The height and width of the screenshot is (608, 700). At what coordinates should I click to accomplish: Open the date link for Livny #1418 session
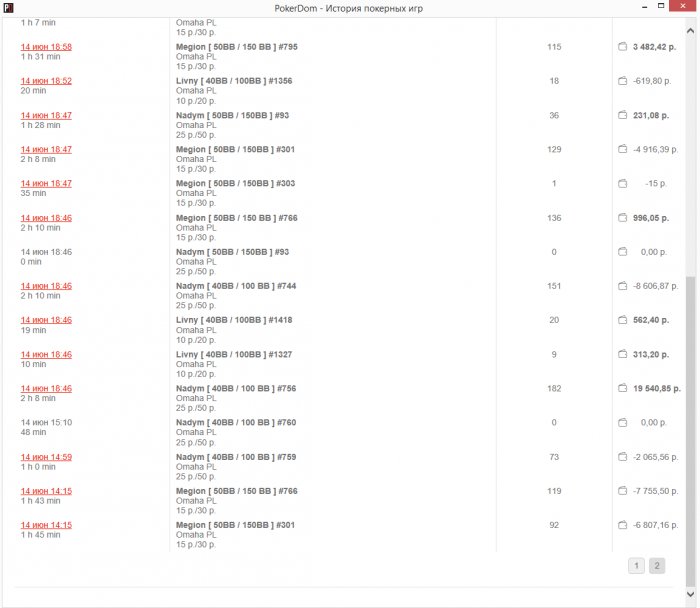46,320
